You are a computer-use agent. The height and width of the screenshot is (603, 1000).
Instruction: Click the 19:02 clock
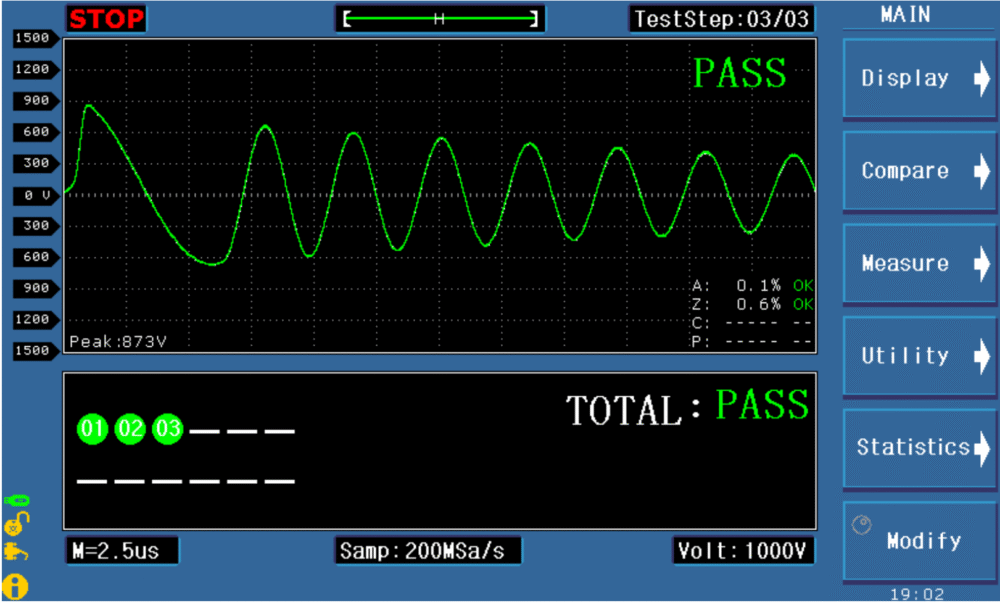click(x=917, y=594)
